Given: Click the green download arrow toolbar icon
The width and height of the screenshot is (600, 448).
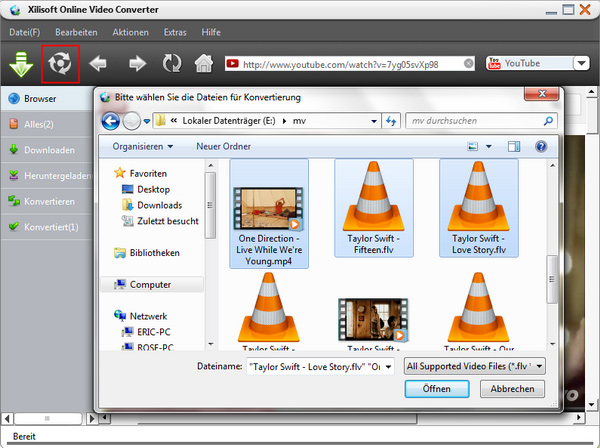Looking at the screenshot, I should point(21,64).
